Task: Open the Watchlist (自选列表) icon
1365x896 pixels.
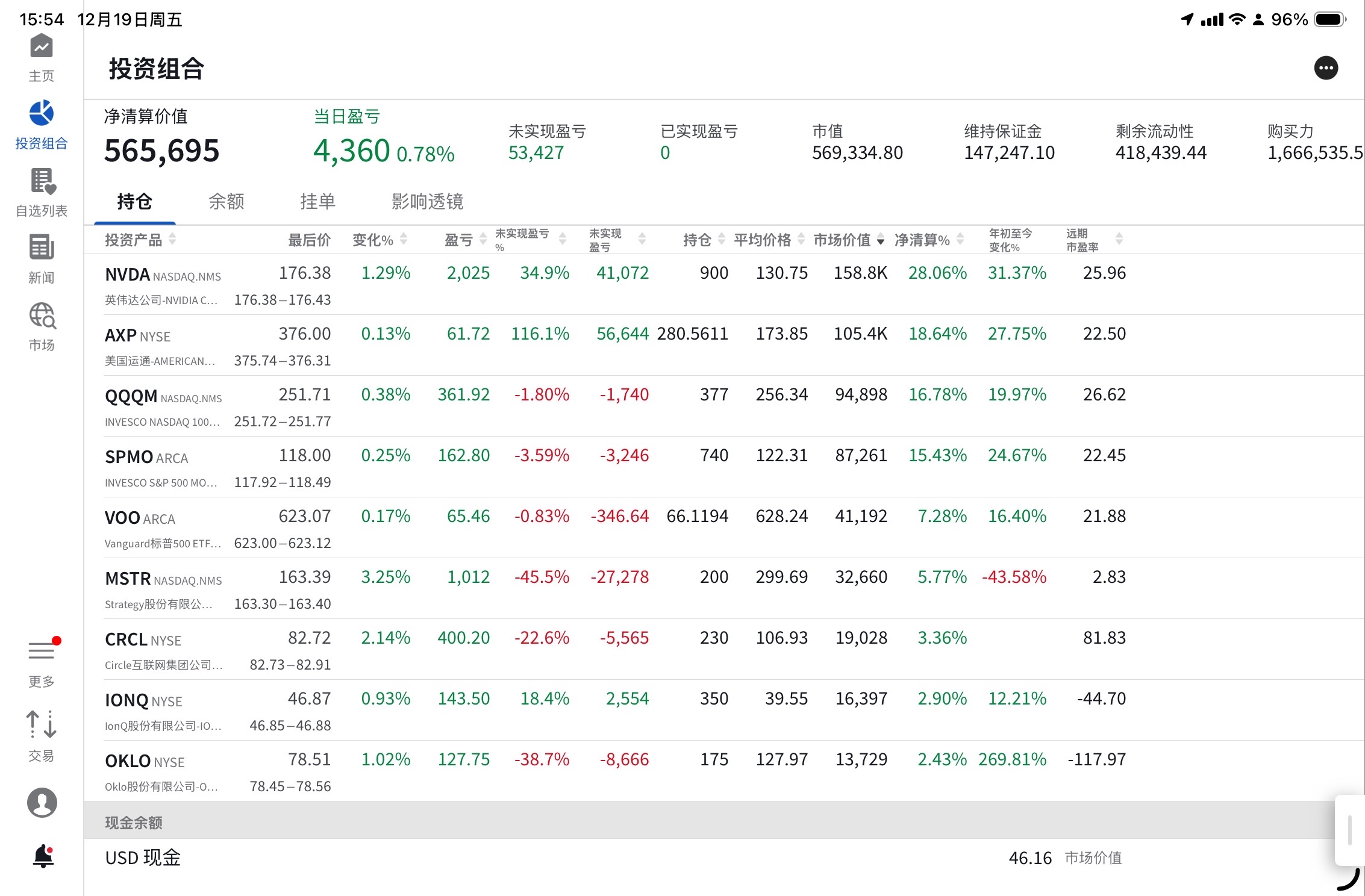Action: [42, 181]
